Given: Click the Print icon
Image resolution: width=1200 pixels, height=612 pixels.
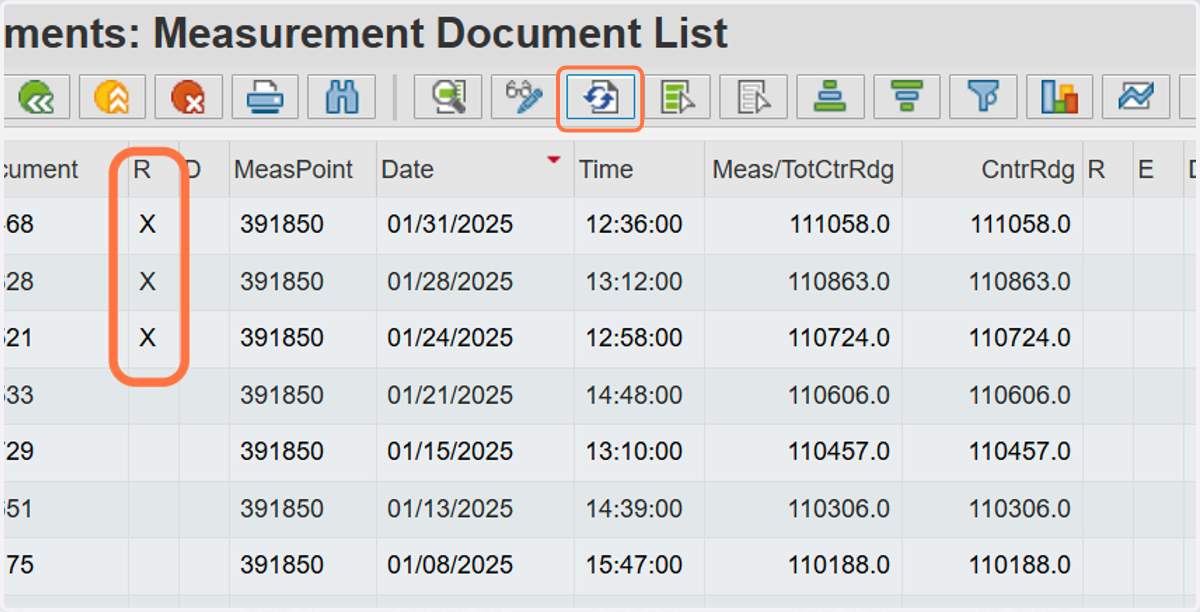Looking at the screenshot, I should [x=265, y=98].
